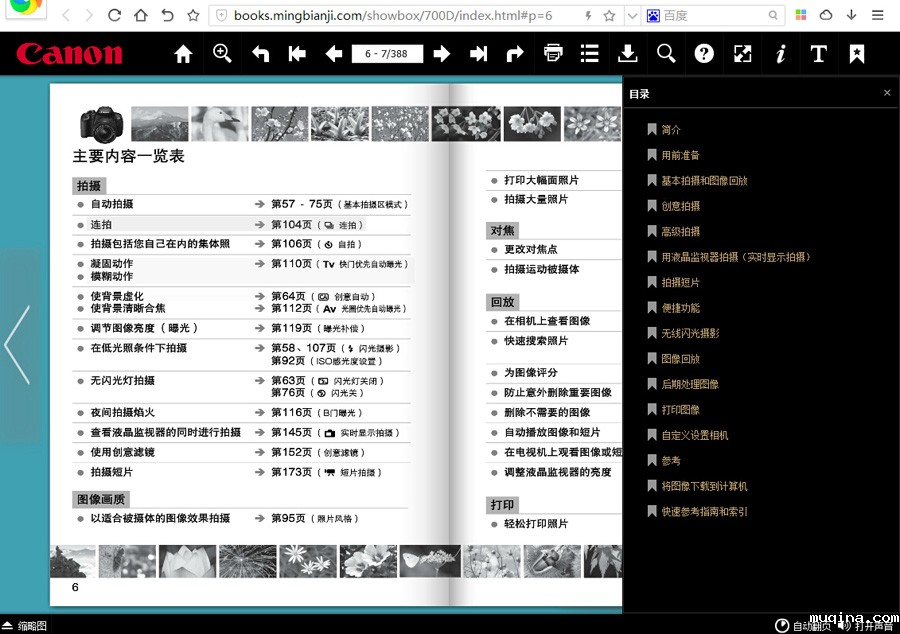900x634 pixels.
Task: Enter fullscreen mode
Action: [742, 54]
